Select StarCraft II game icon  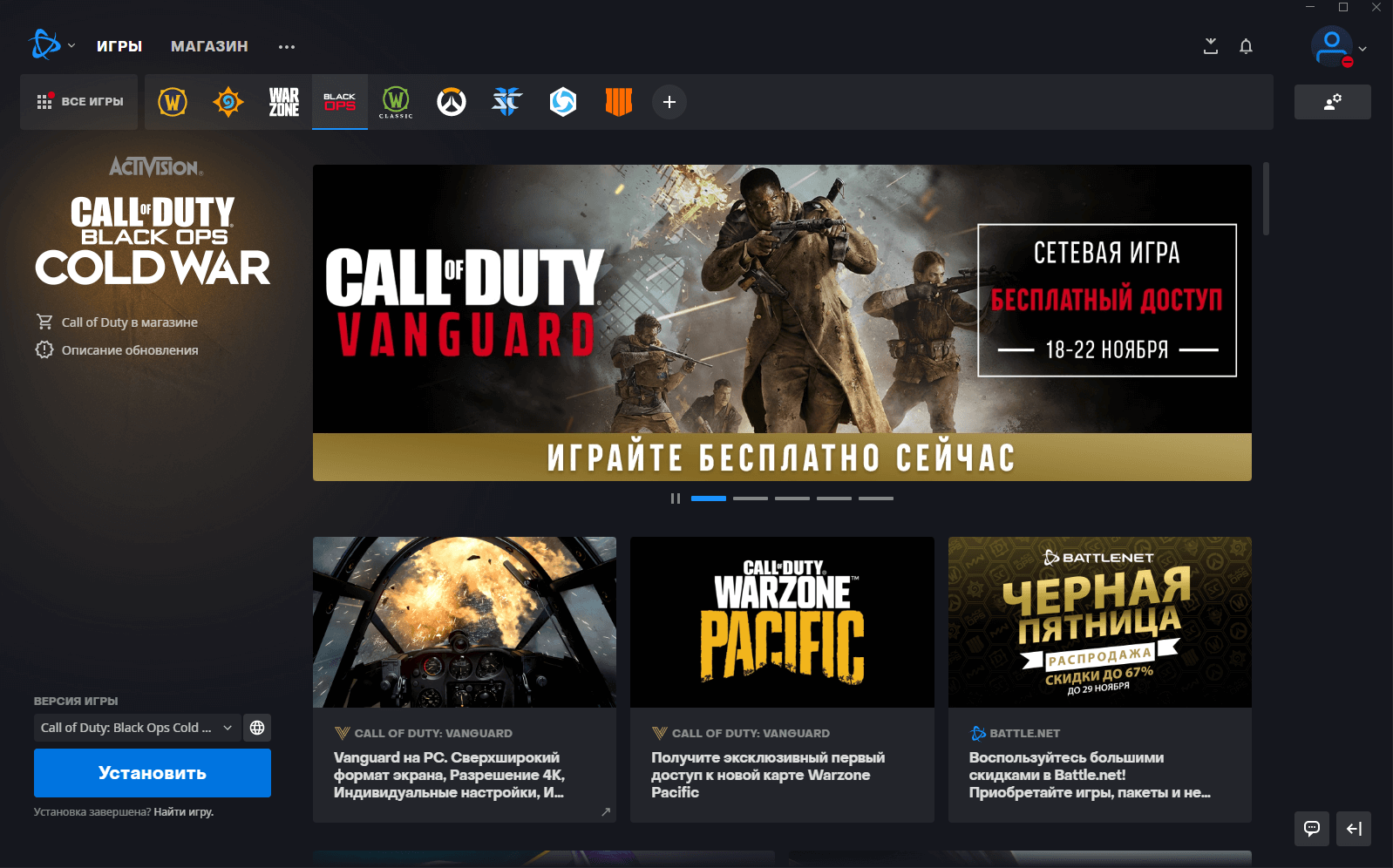click(507, 102)
